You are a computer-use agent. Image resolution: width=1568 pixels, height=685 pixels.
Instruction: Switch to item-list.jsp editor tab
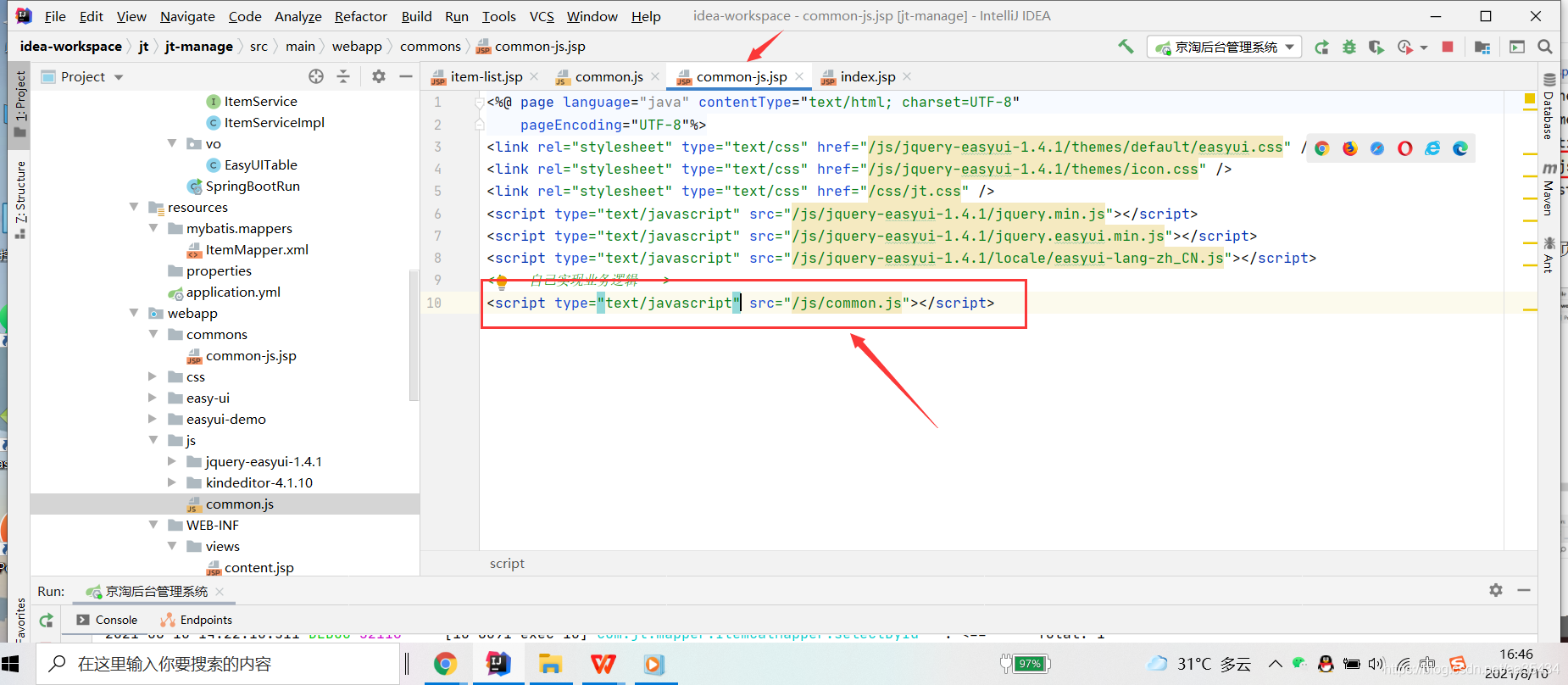coord(486,76)
